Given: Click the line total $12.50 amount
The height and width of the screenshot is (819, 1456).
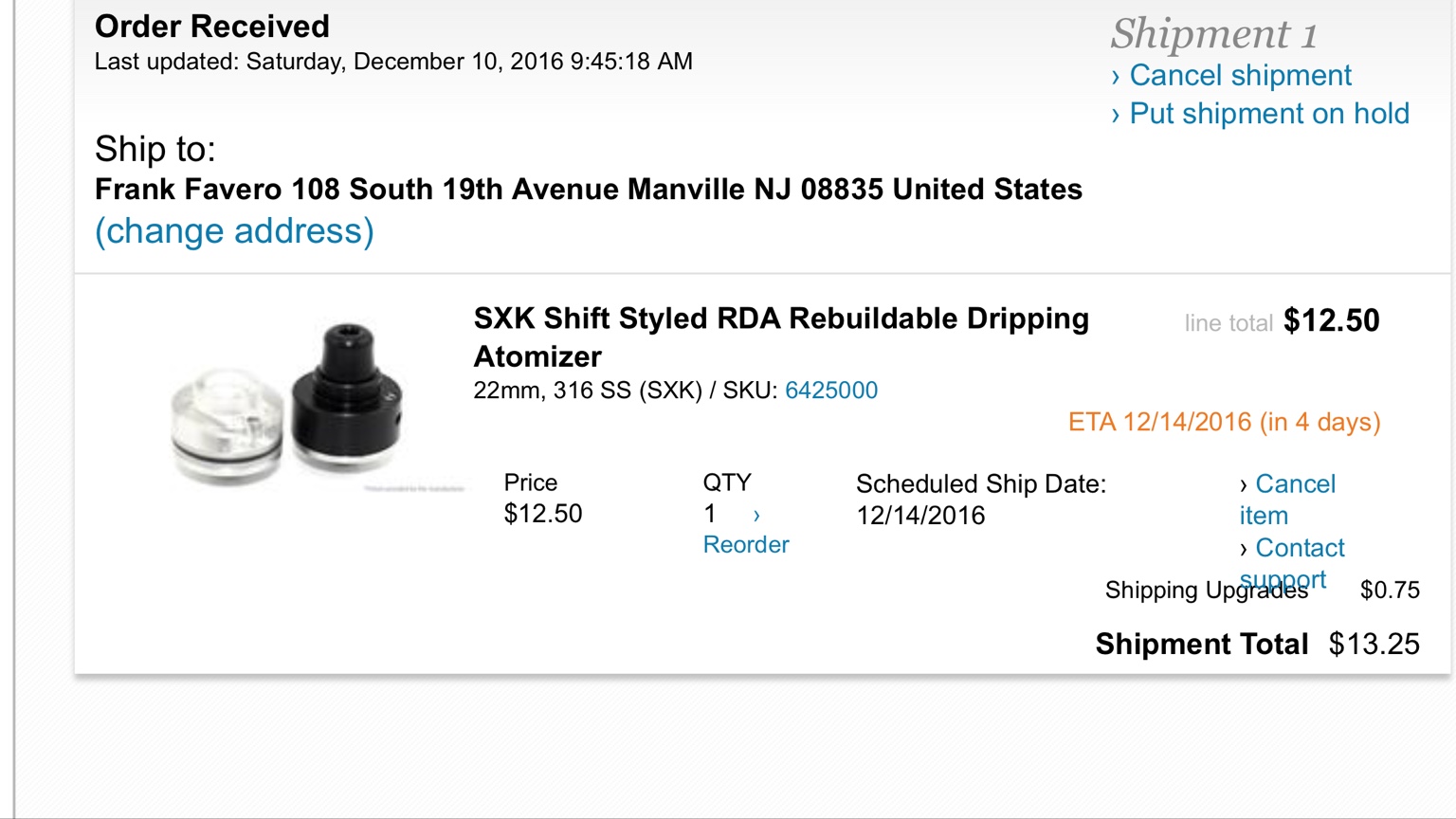Looking at the screenshot, I should tap(1331, 321).
